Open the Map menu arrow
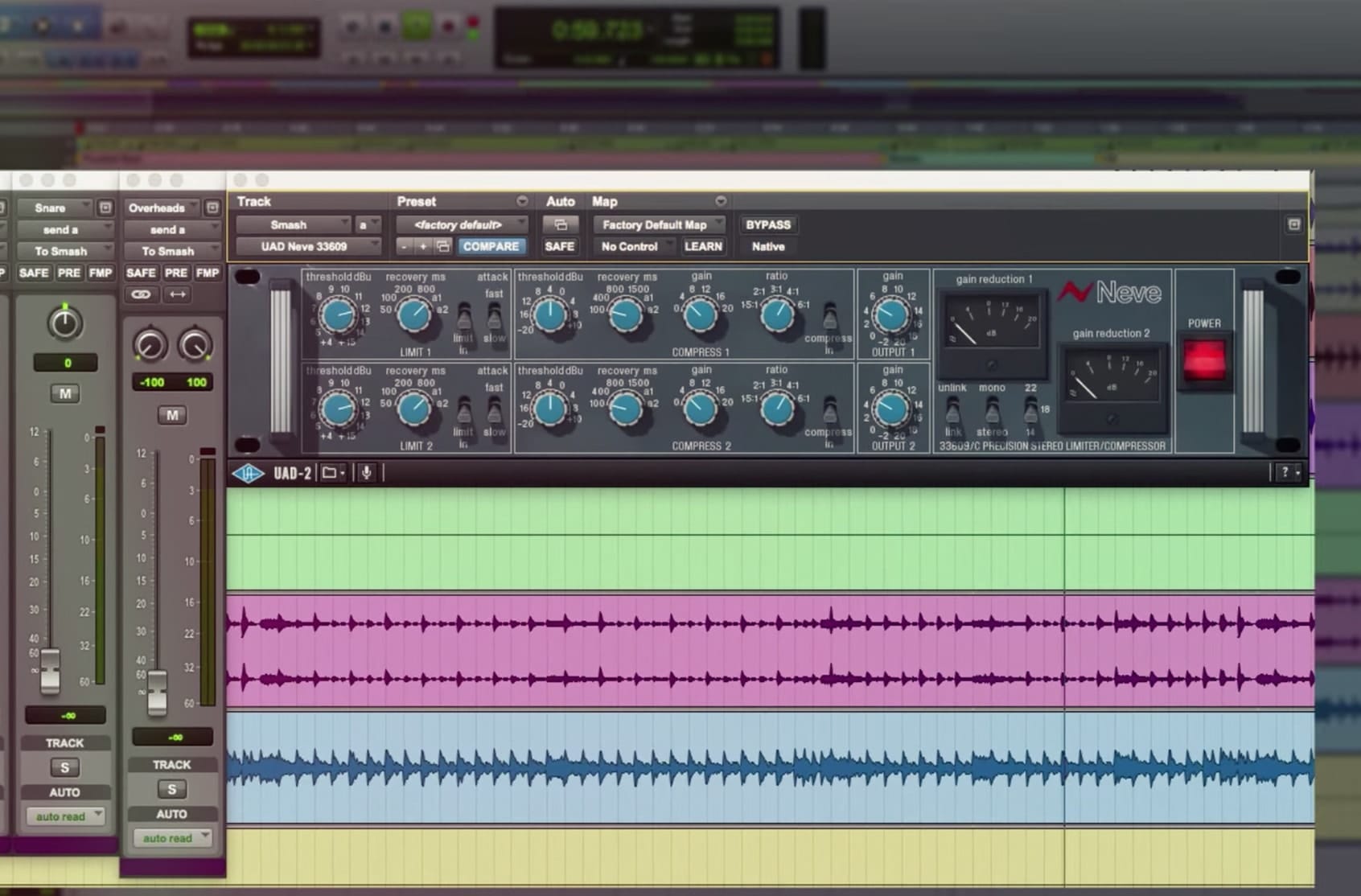This screenshot has width=1361, height=896. [721, 201]
